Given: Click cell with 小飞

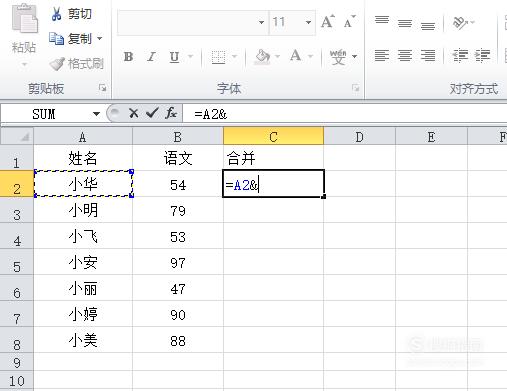Looking at the screenshot, I should tap(83, 236).
